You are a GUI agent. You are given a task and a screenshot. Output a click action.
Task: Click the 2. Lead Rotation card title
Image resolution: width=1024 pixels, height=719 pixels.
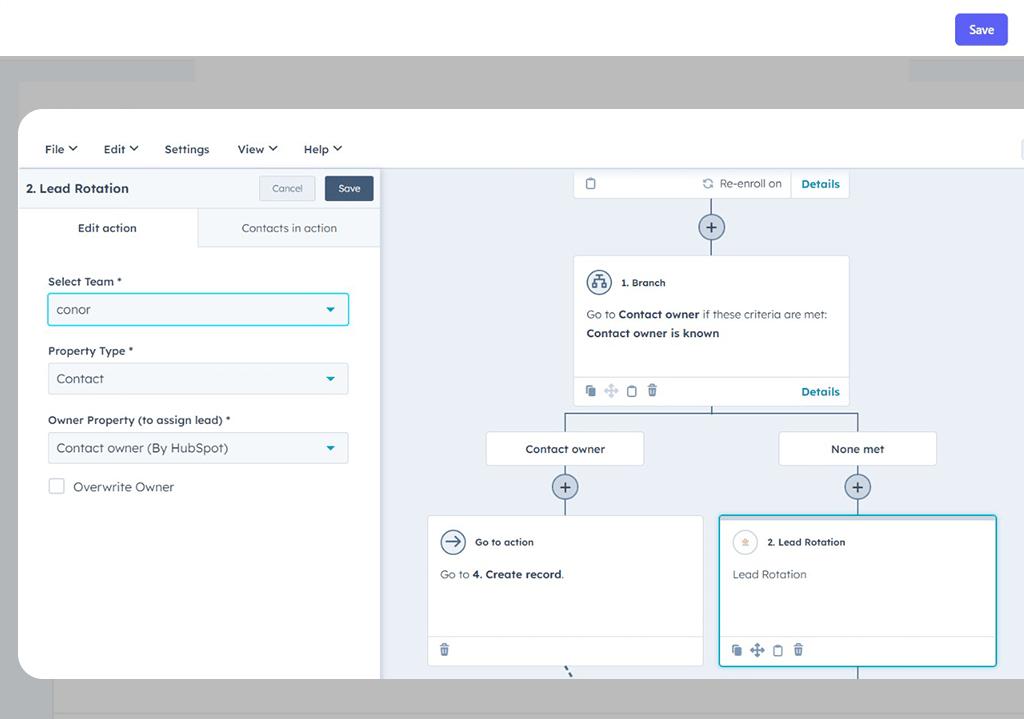806,542
